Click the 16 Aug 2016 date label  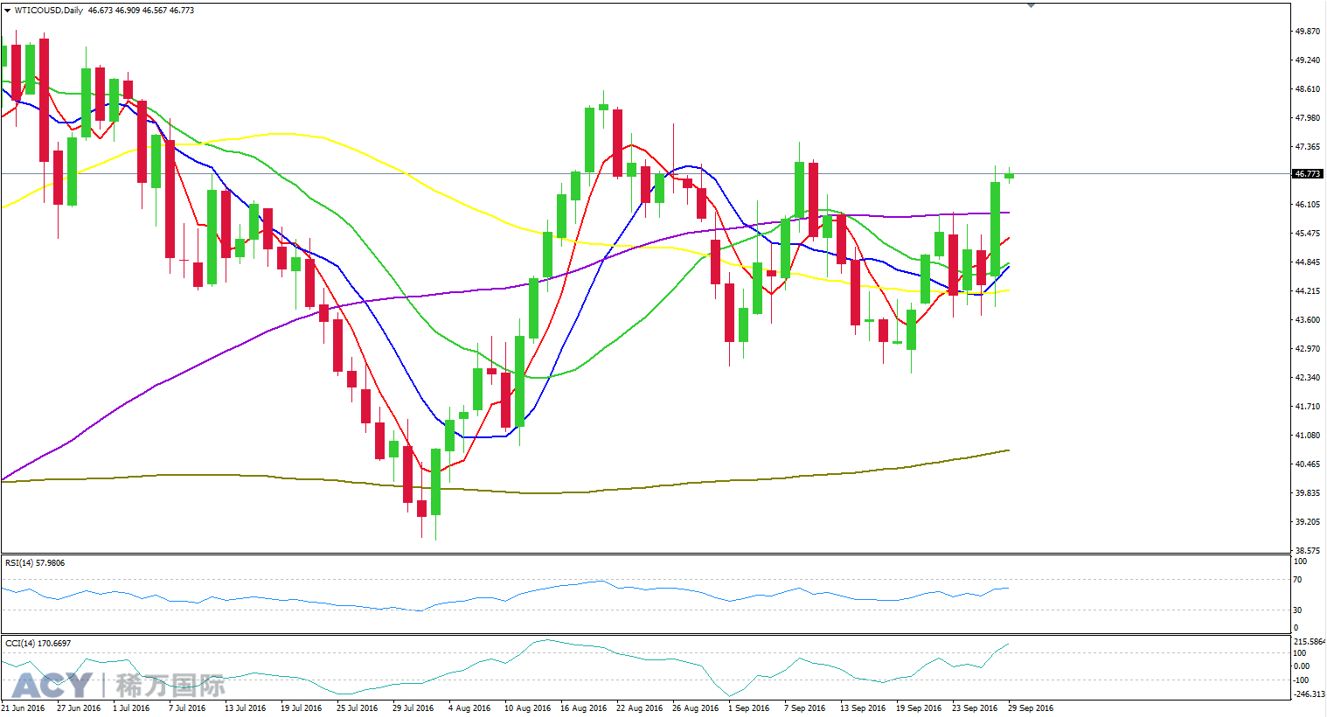(x=583, y=708)
